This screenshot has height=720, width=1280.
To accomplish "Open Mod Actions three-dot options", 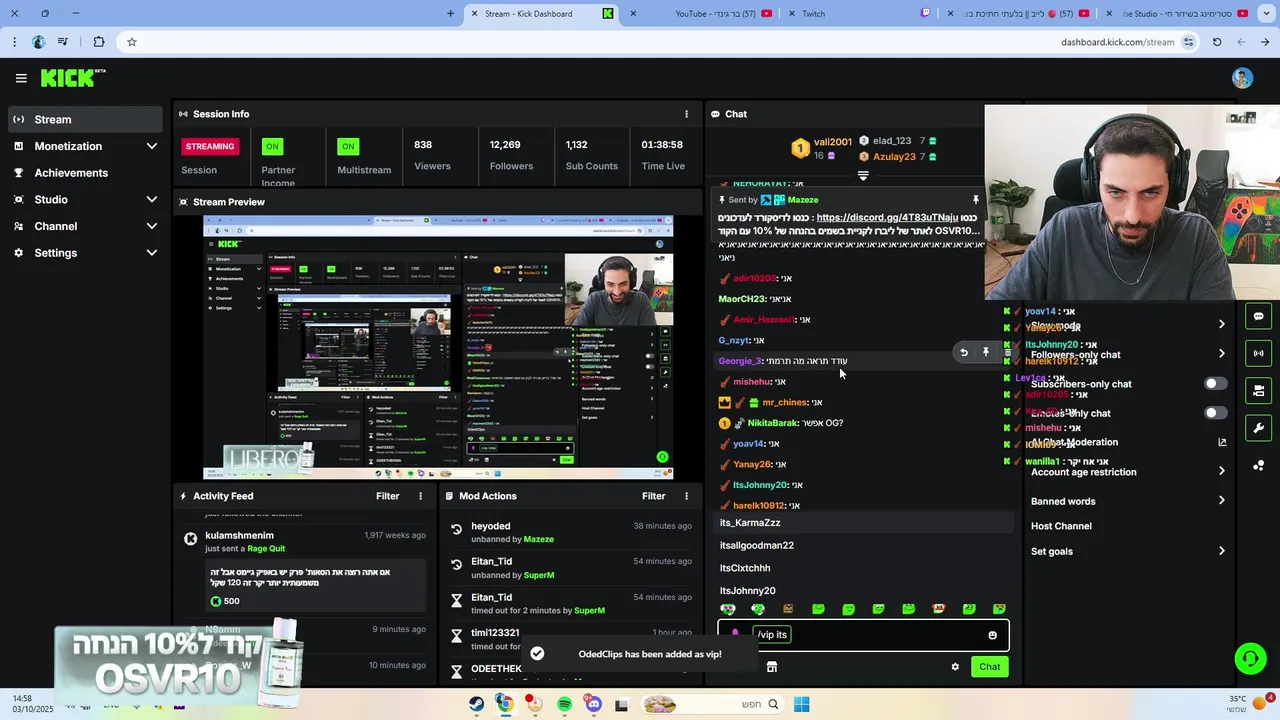I will pyautogui.click(x=686, y=496).
